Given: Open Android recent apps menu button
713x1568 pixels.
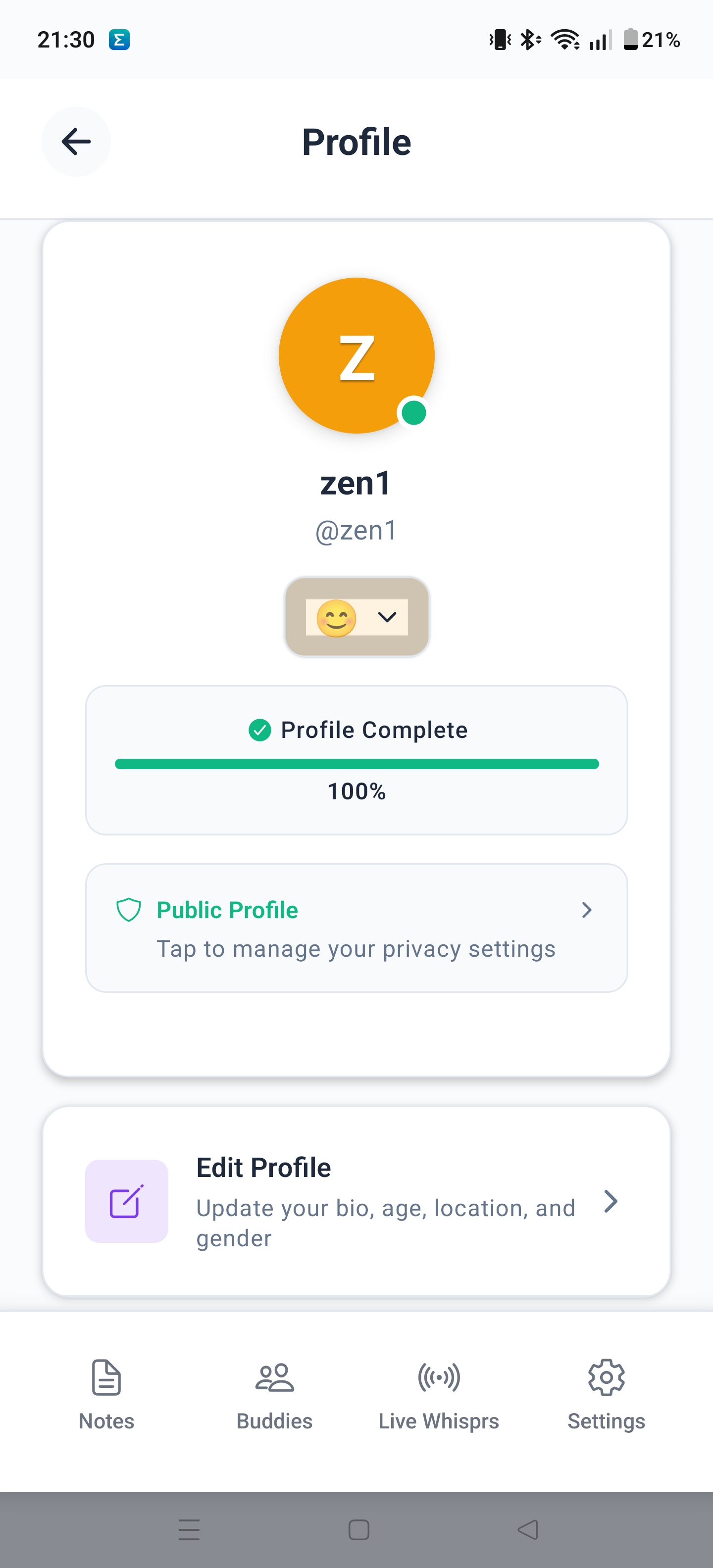Looking at the screenshot, I should click(x=189, y=1530).
